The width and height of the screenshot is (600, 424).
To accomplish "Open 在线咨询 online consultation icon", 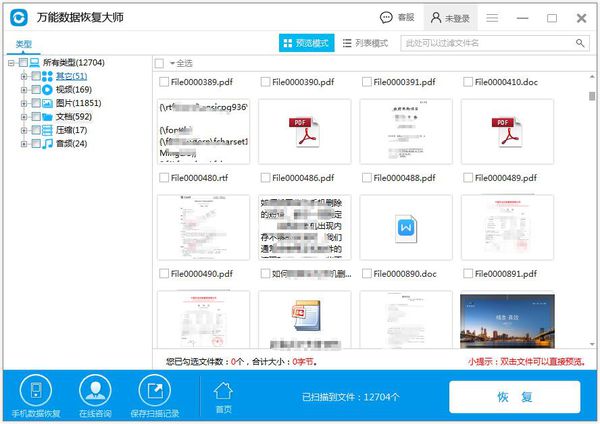I will (x=95, y=391).
